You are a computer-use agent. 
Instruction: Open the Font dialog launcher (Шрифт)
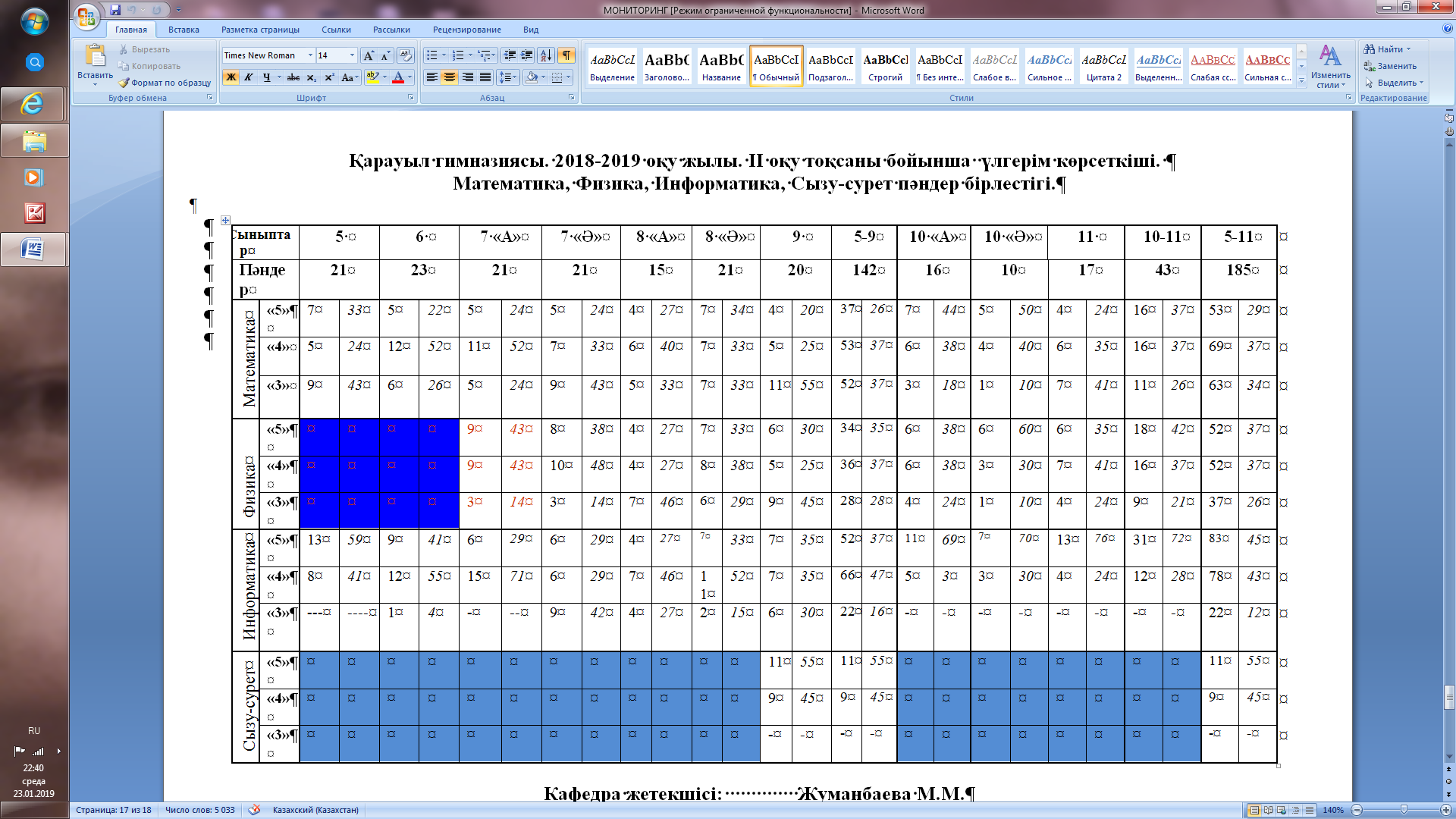(x=410, y=98)
